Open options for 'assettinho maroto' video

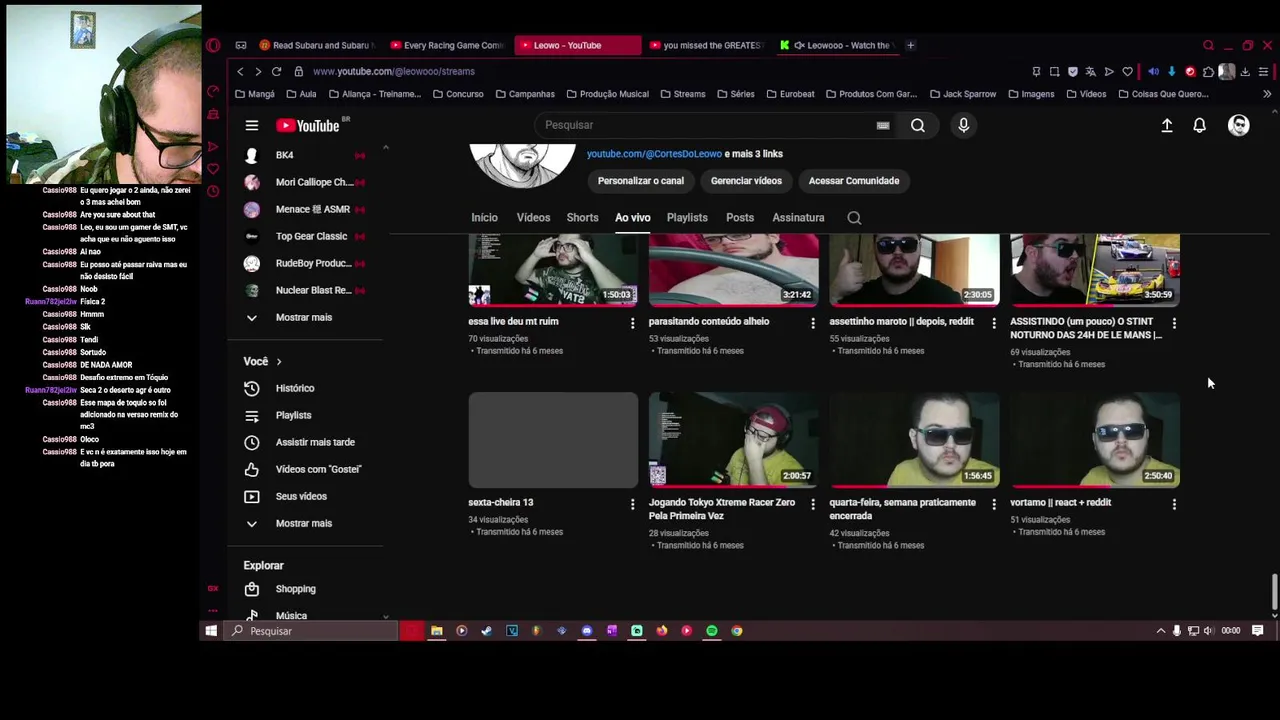[993, 323]
